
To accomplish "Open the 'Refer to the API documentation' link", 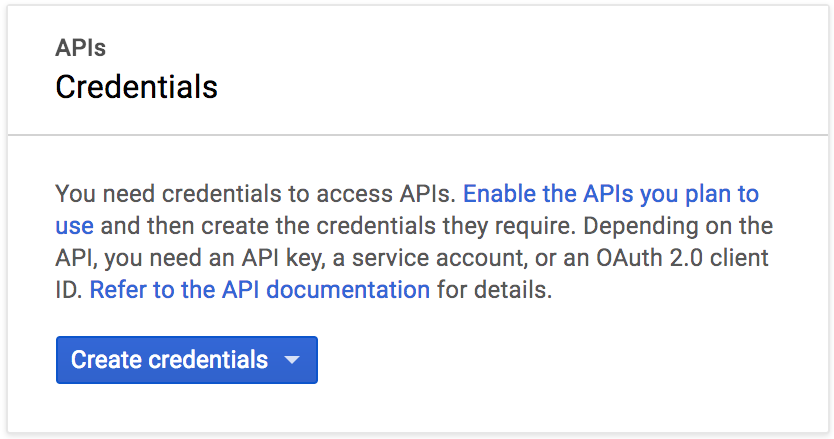I will (x=260, y=290).
